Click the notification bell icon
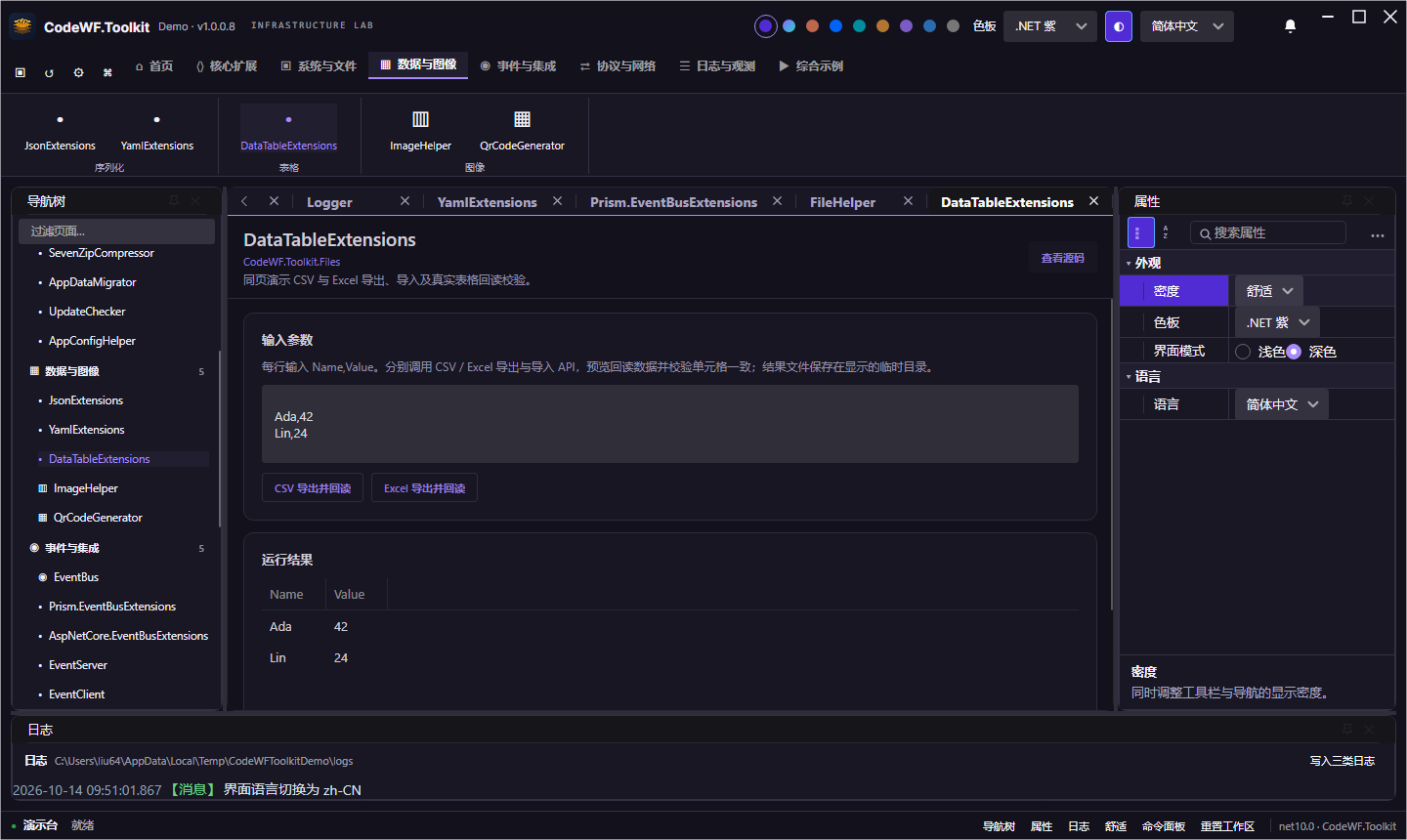Viewport: 1407px width, 840px height. pos(1290,26)
